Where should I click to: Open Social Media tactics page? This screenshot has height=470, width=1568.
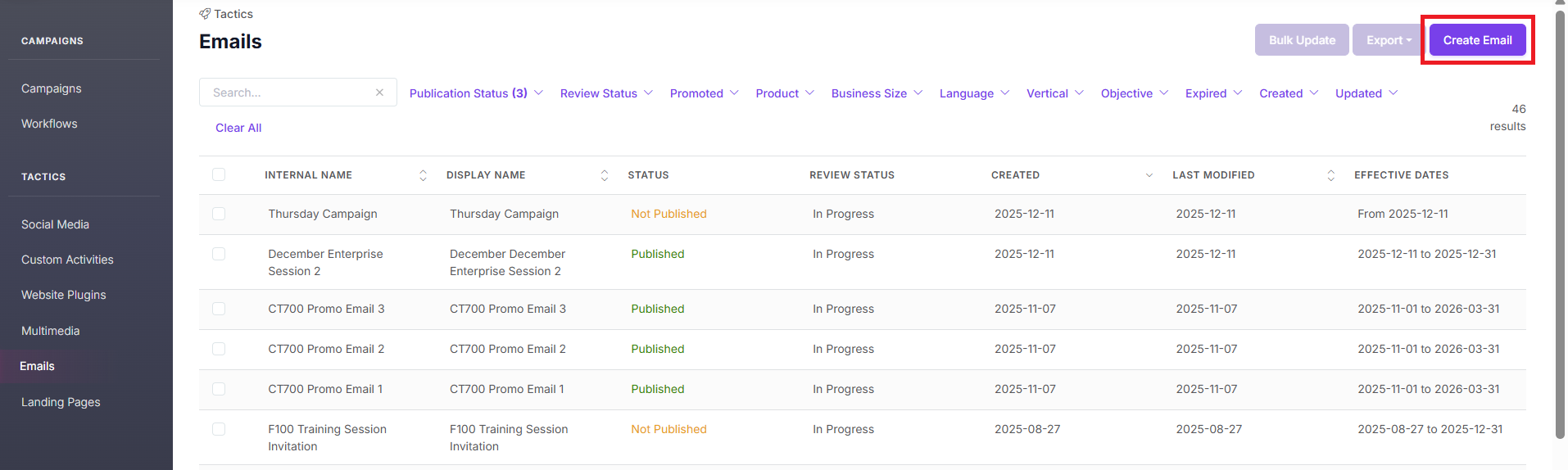pos(55,224)
